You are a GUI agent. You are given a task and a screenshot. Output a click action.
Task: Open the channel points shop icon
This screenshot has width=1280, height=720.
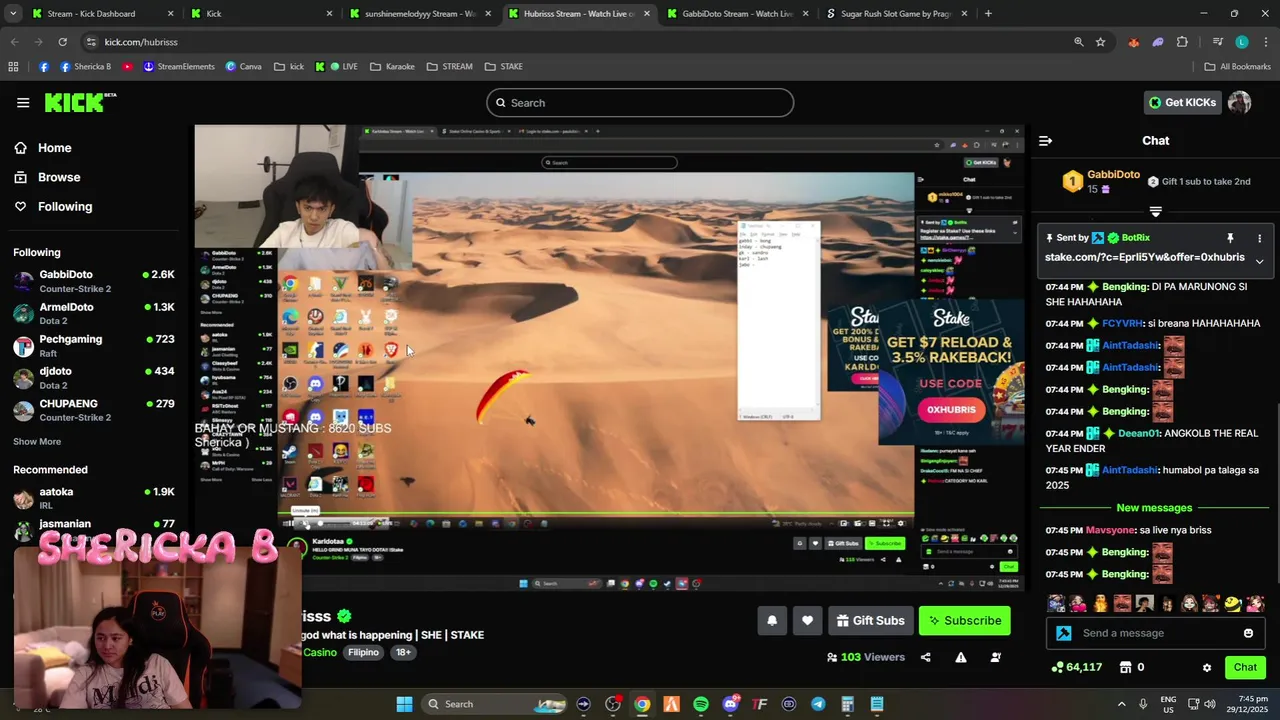(1125, 667)
